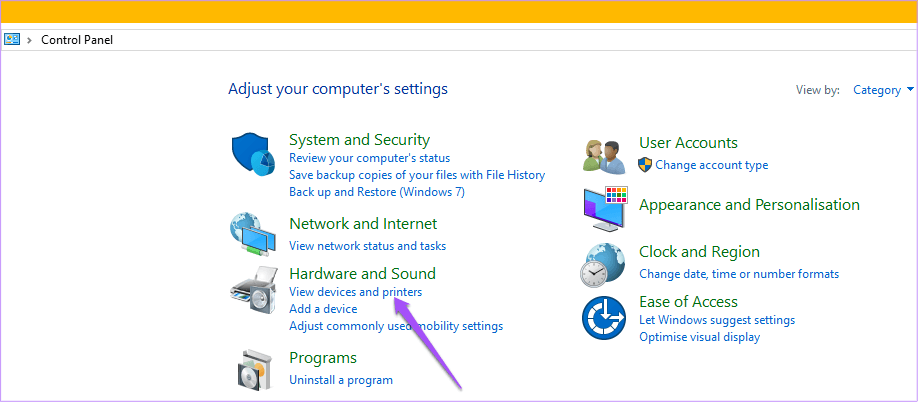Open Review your computer's status

click(369, 158)
